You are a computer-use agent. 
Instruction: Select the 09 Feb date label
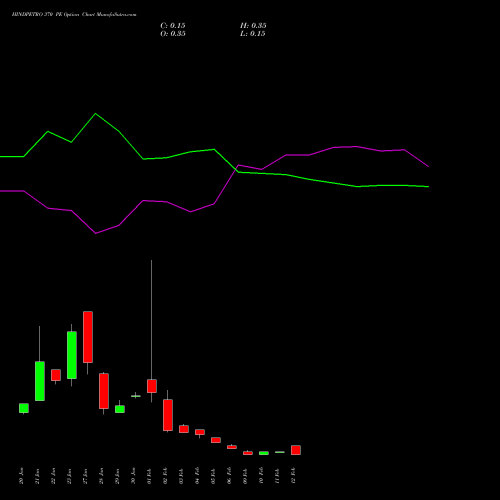pos(245,476)
